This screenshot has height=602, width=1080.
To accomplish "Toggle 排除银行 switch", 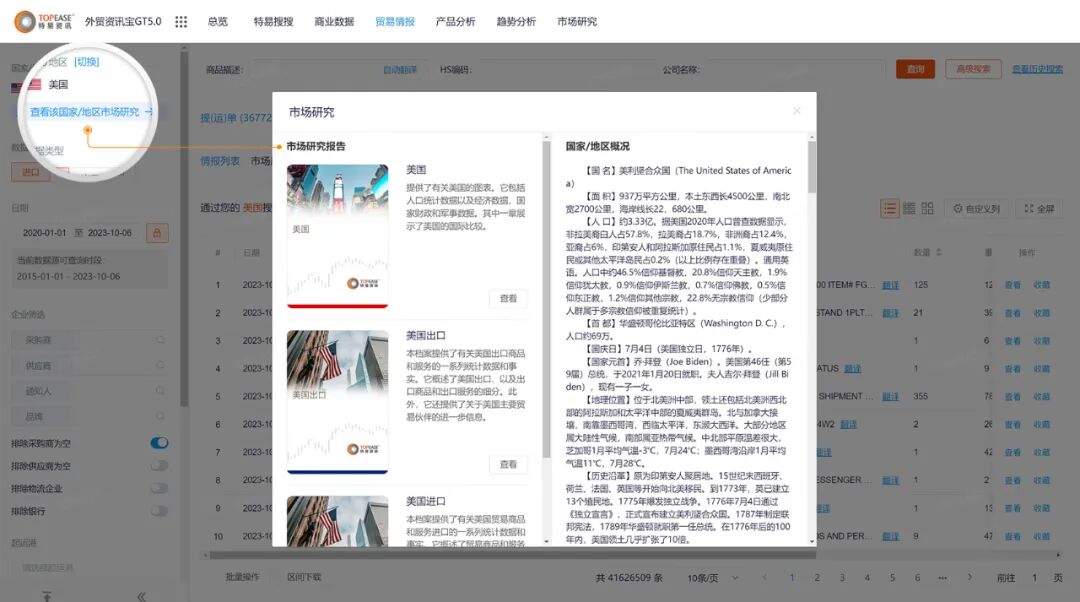I will (159, 511).
